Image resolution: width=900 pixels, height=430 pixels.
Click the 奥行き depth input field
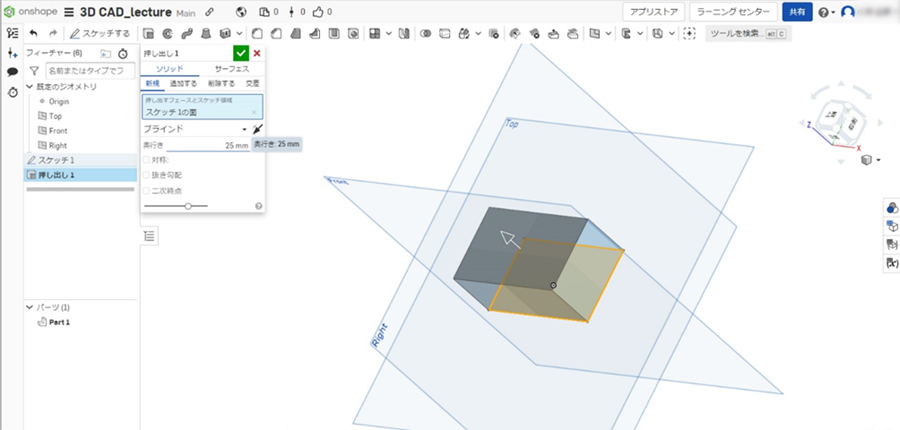tap(208, 145)
